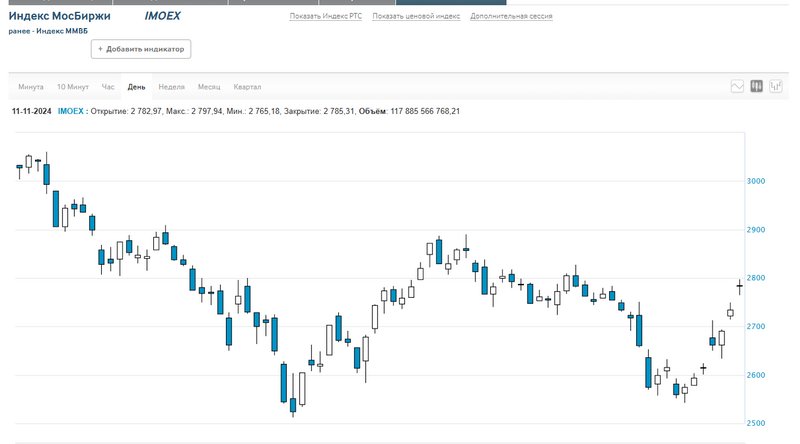The height and width of the screenshot is (444, 800).
Task: Click the 2500 price axis label
Action: point(756,424)
